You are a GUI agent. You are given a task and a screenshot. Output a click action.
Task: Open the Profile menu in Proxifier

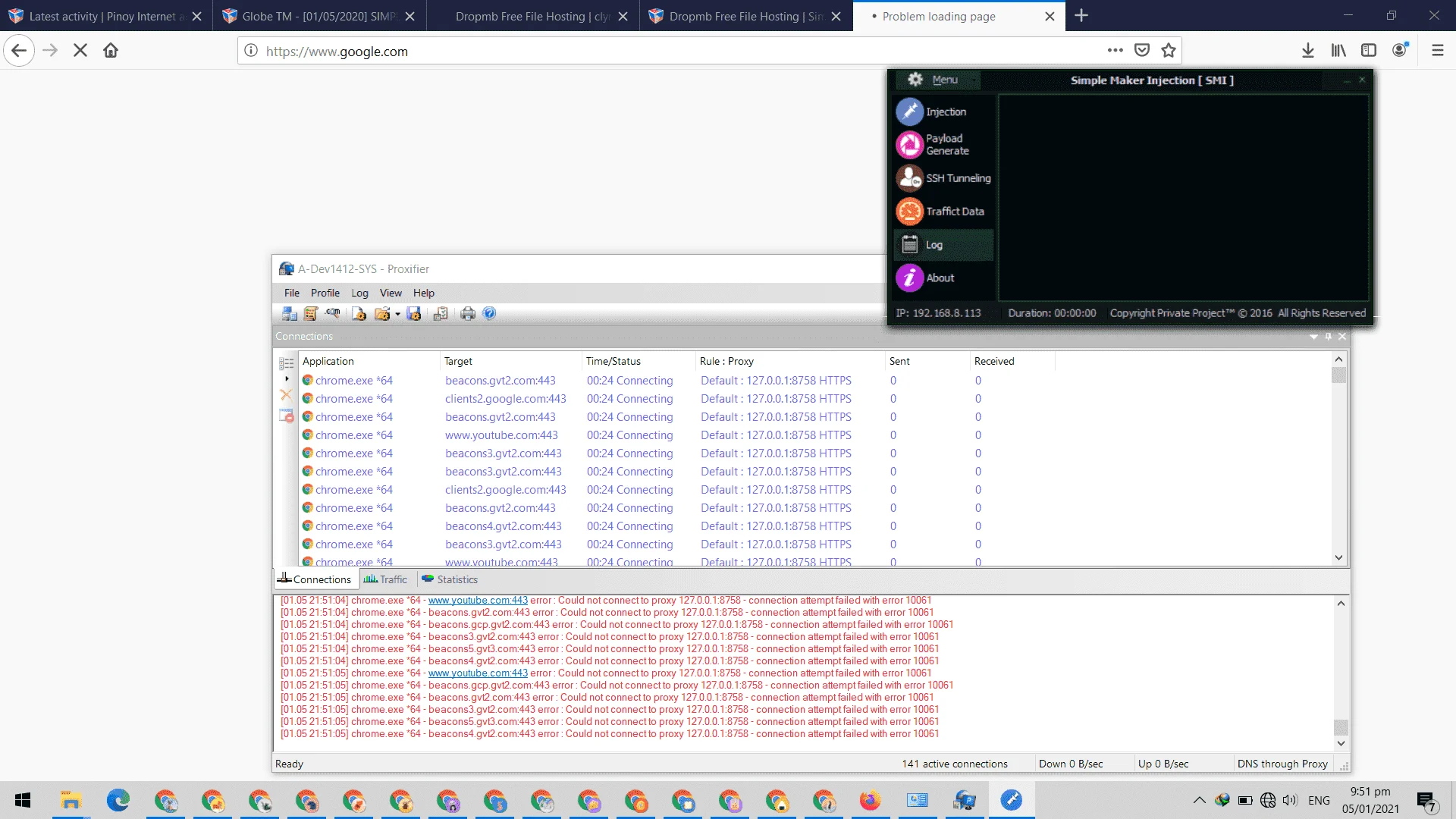coord(325,293)
